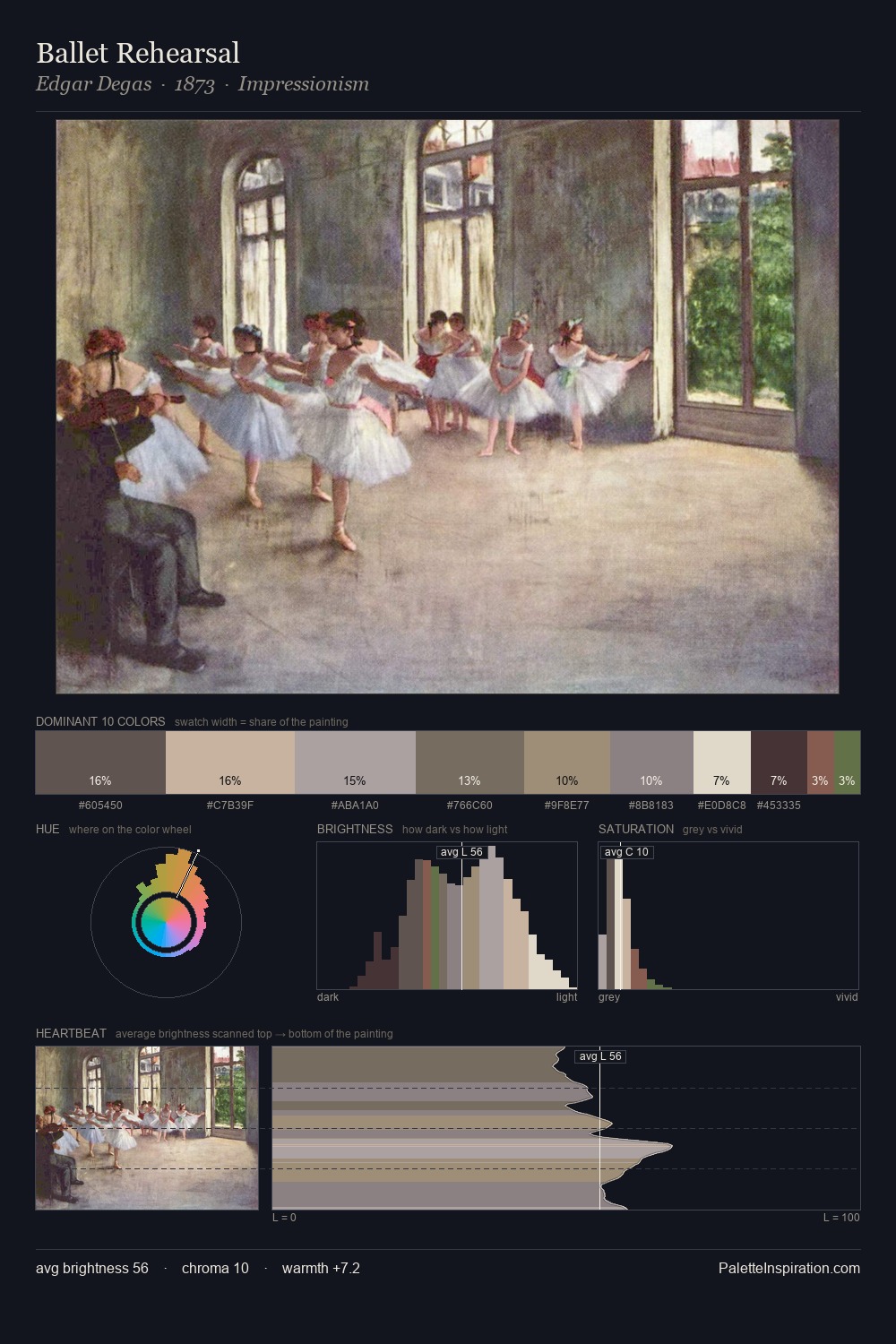Click the L = 100 axis label
Viewport: 896px width, 1344px height.
tap(841, 1218)
